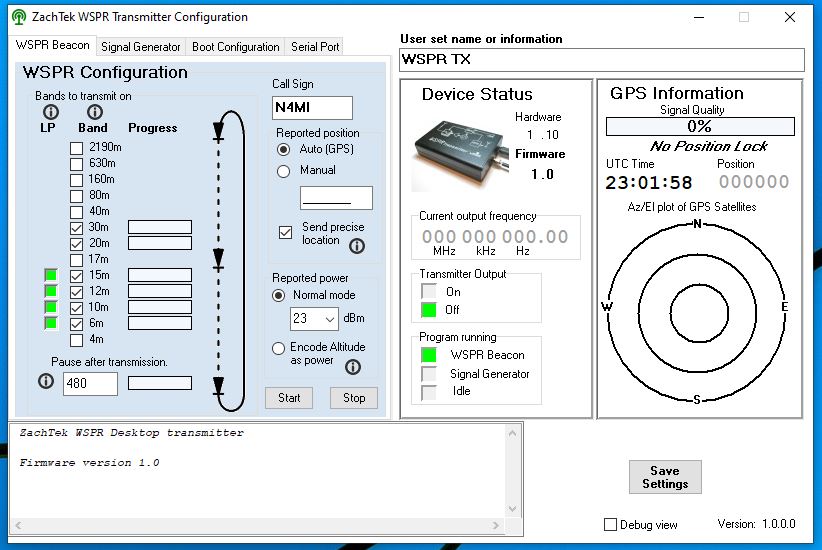This screenshot has height=550, width=822.
Task: Click the green WSPR Beacon program indicator
Action: pos(429,355)
